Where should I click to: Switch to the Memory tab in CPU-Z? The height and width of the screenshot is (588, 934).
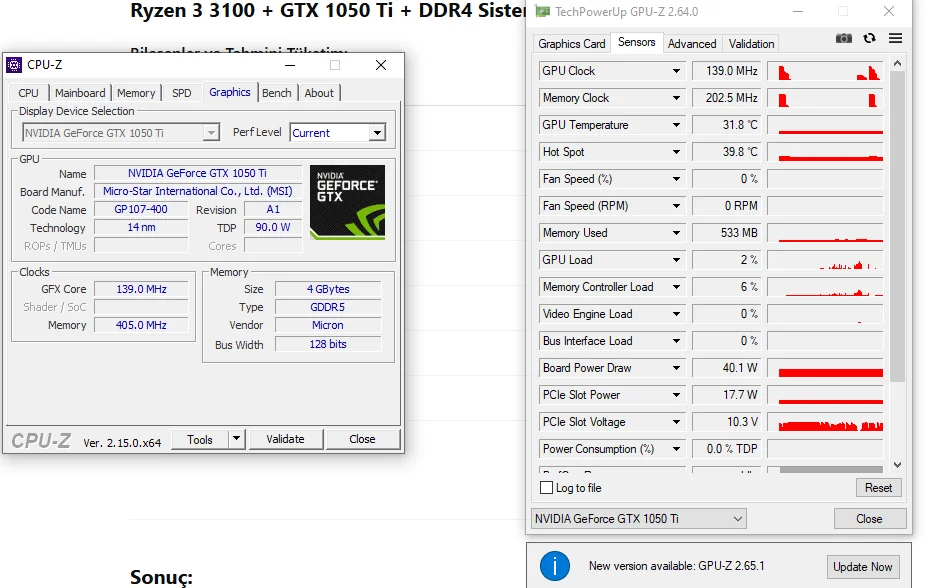click(136, 93)
